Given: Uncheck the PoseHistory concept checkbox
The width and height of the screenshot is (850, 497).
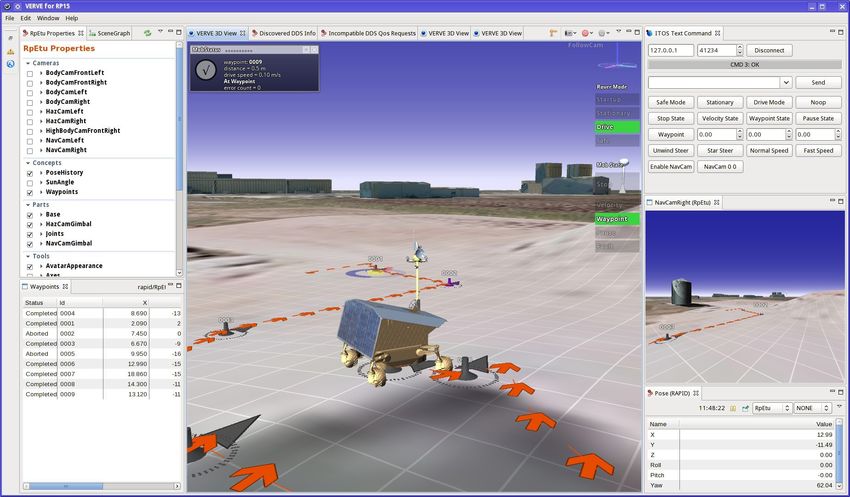Looking at the screenshot, I should click(30, 173).
